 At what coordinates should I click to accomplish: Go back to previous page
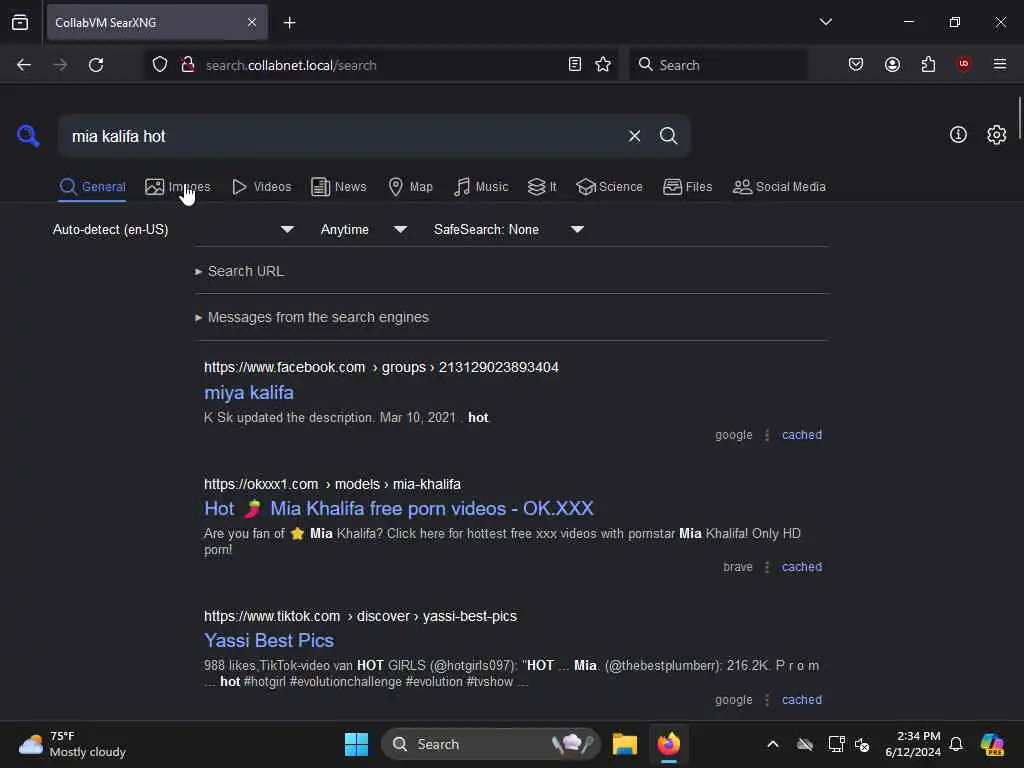click(x=24, y=65)
